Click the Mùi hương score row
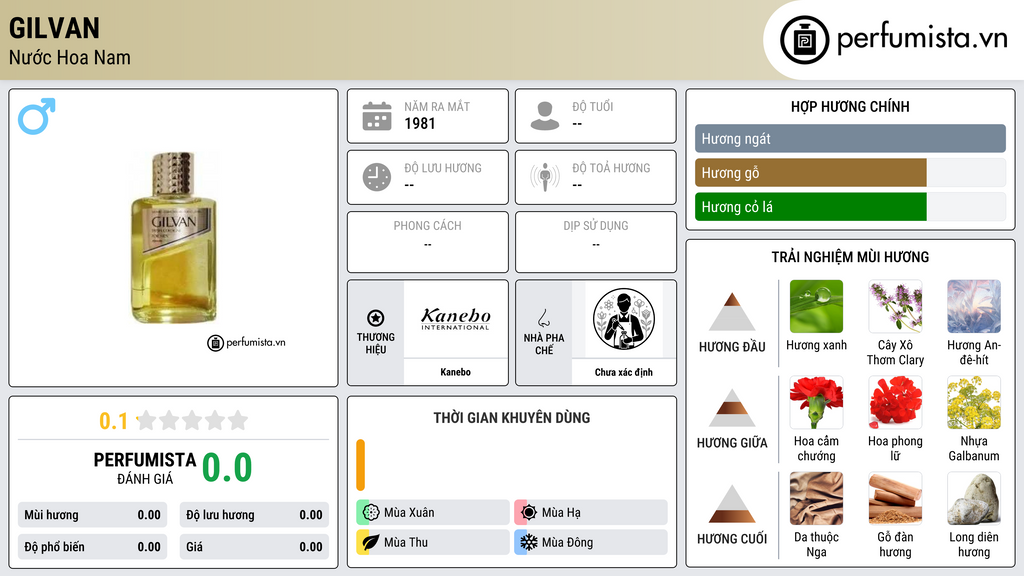Screen dimensions: 1024x576 coord(92,515)
